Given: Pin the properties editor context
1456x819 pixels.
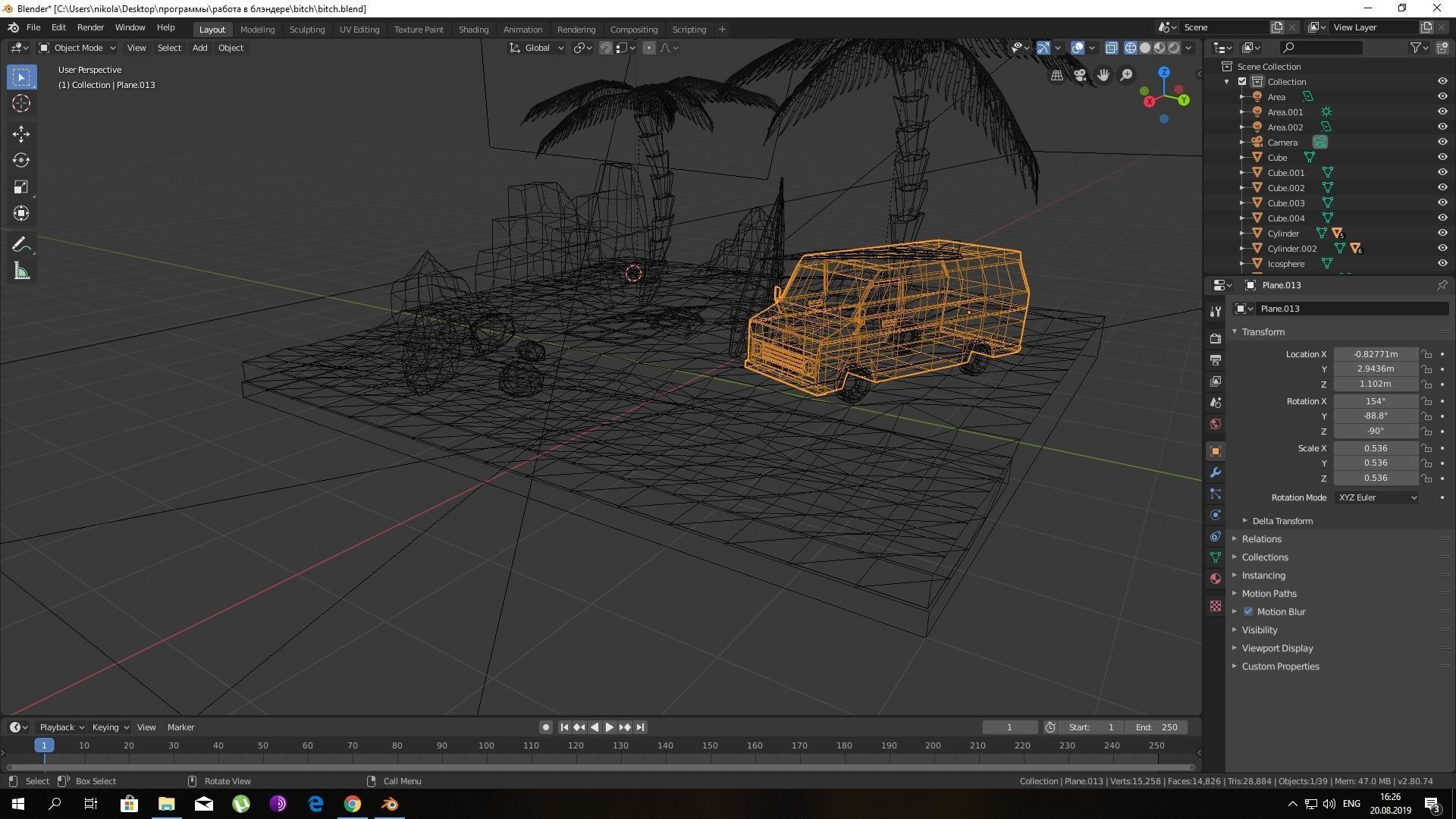Looking at the screenshot, I should coord(1442,285).
